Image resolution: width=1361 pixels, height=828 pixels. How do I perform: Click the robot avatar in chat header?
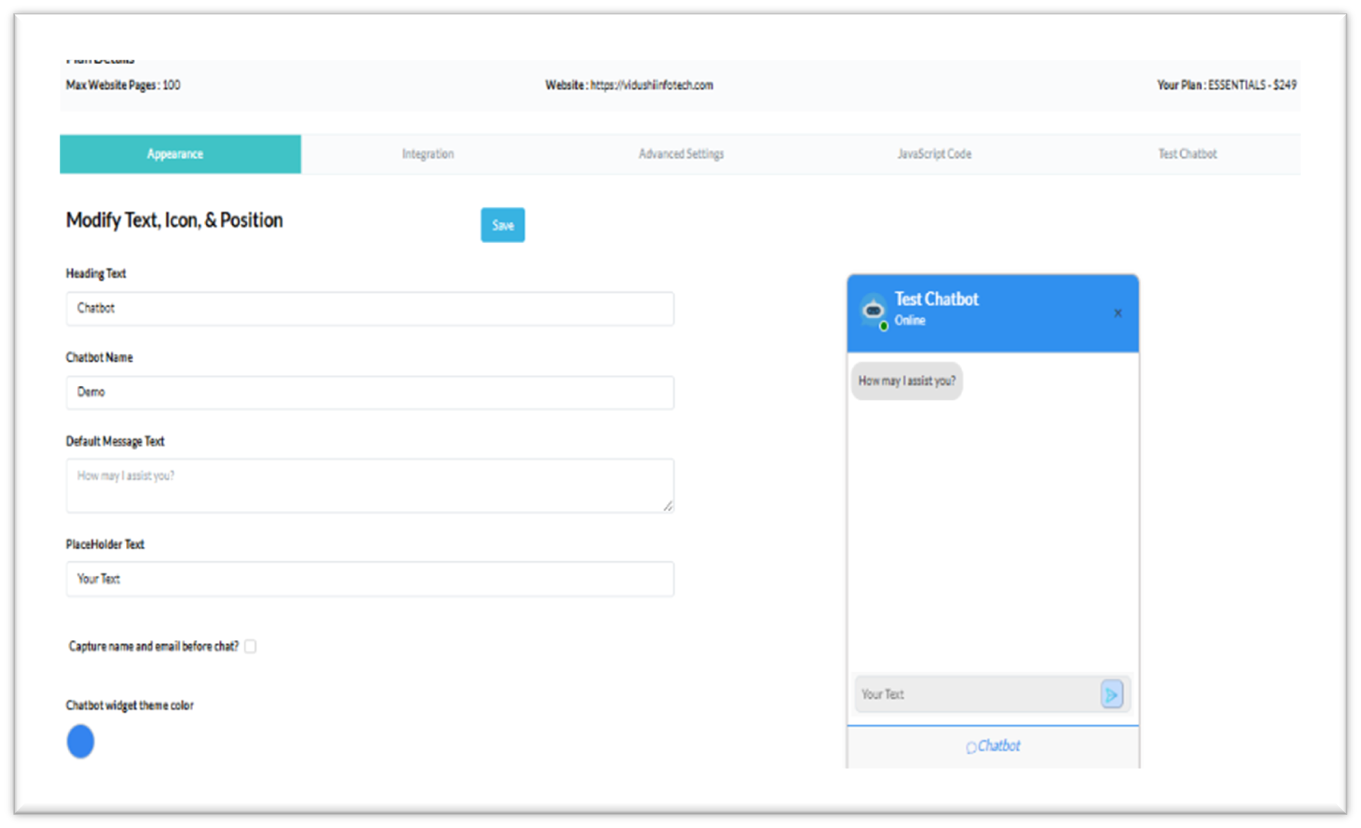(x=872, y=310)
